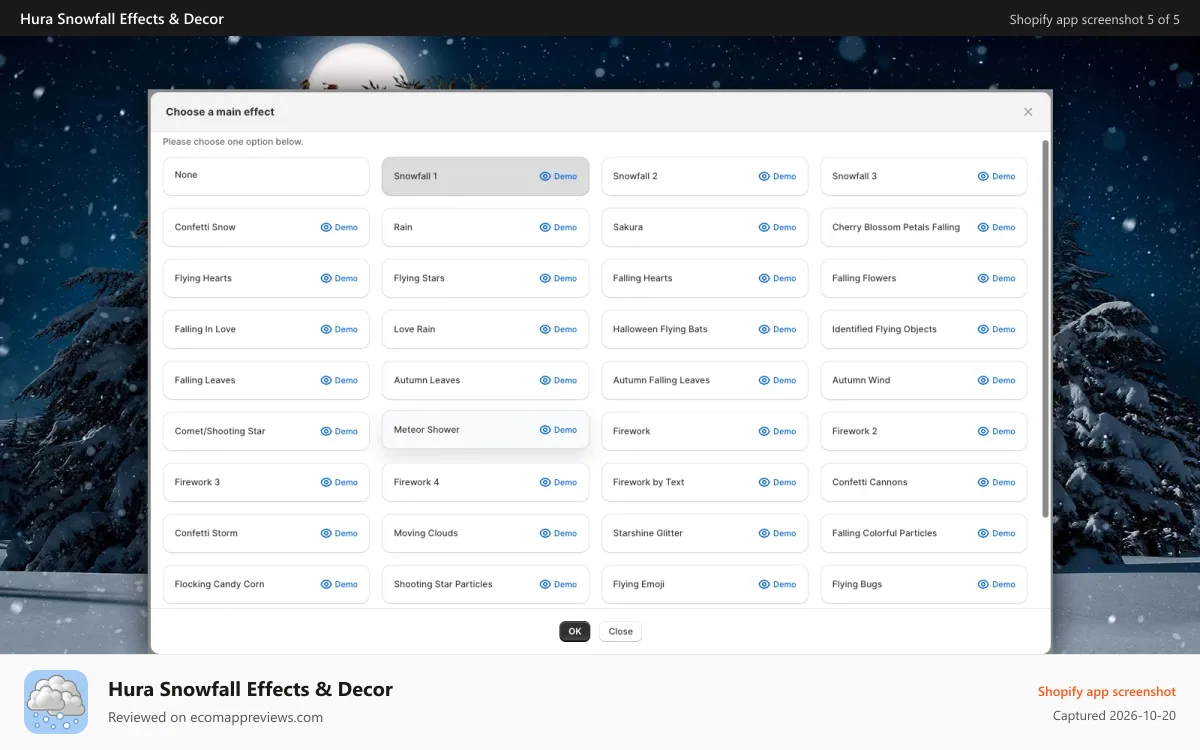Pick the Flying Emoji effect
The height and width of the screenshot is (750, 1200).
(705, 584)
